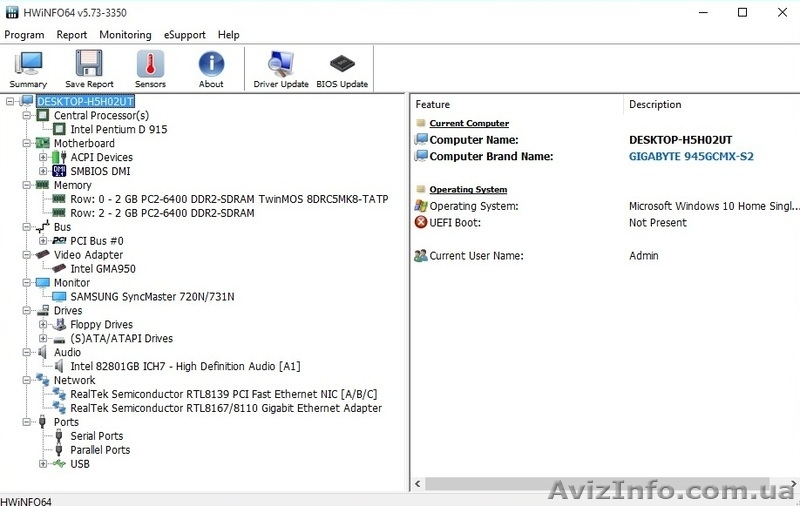Click the Current Computer section heading
Screen dimensions: 800x506
coord(469,123)
